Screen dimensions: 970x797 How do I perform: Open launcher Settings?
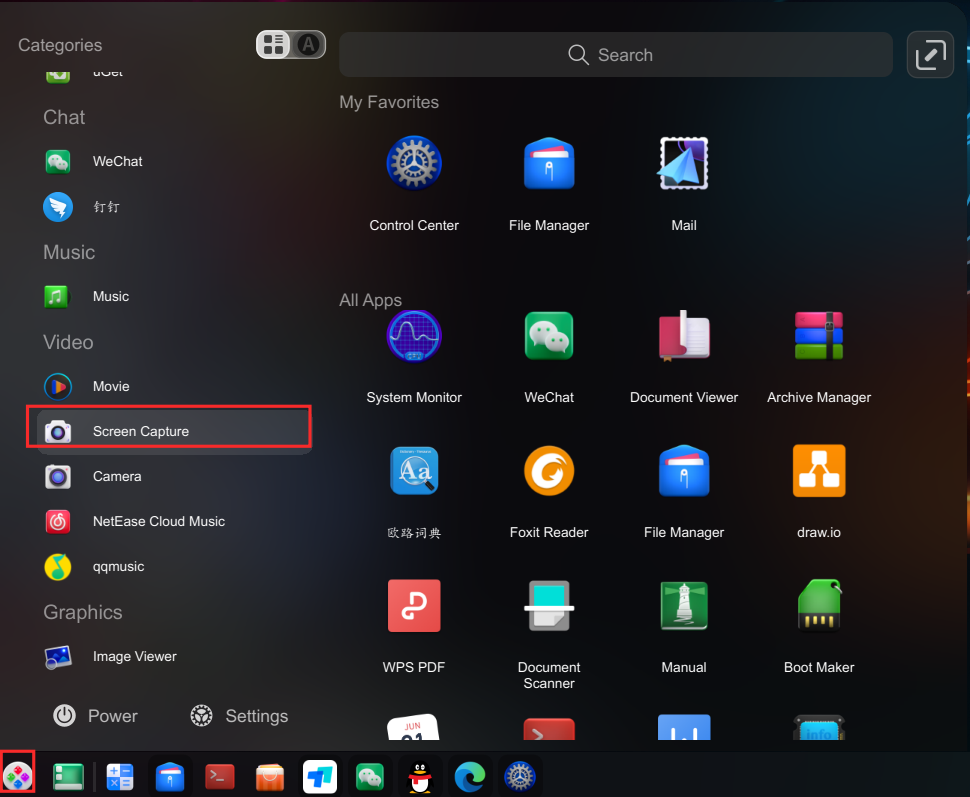tap(239, 716)
